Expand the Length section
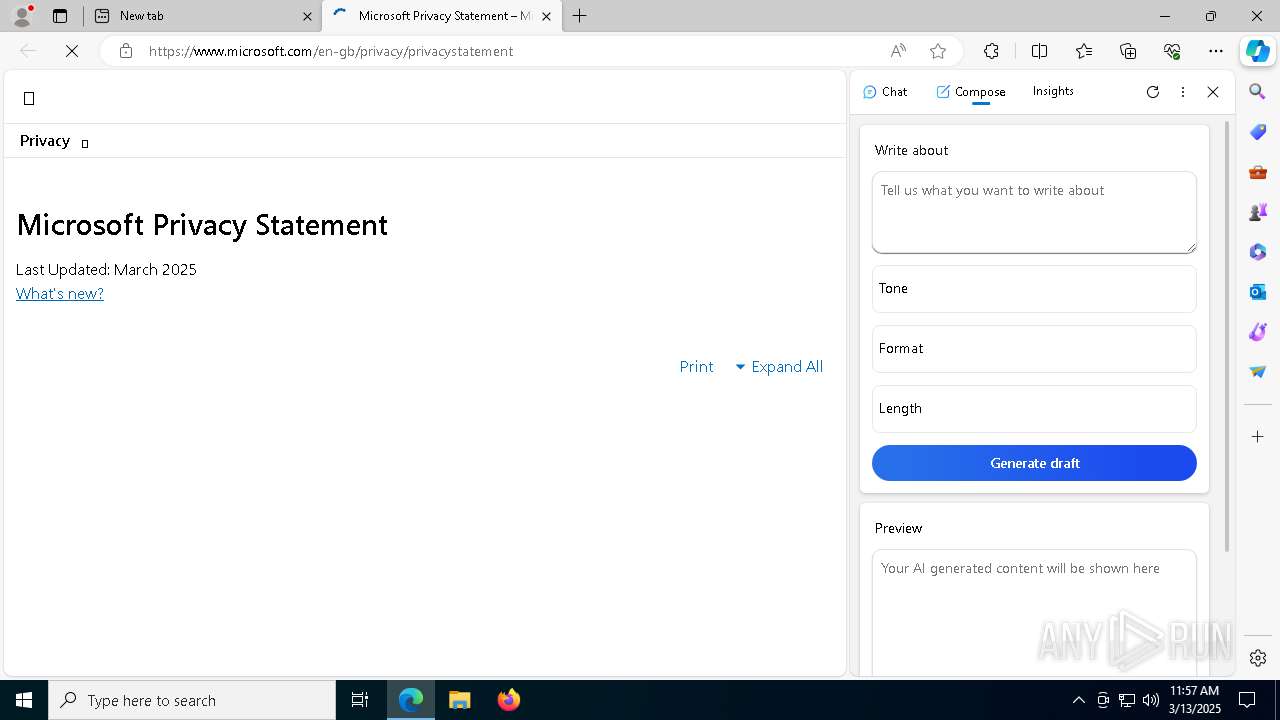1280x720 pixels. coord(1034,409)
